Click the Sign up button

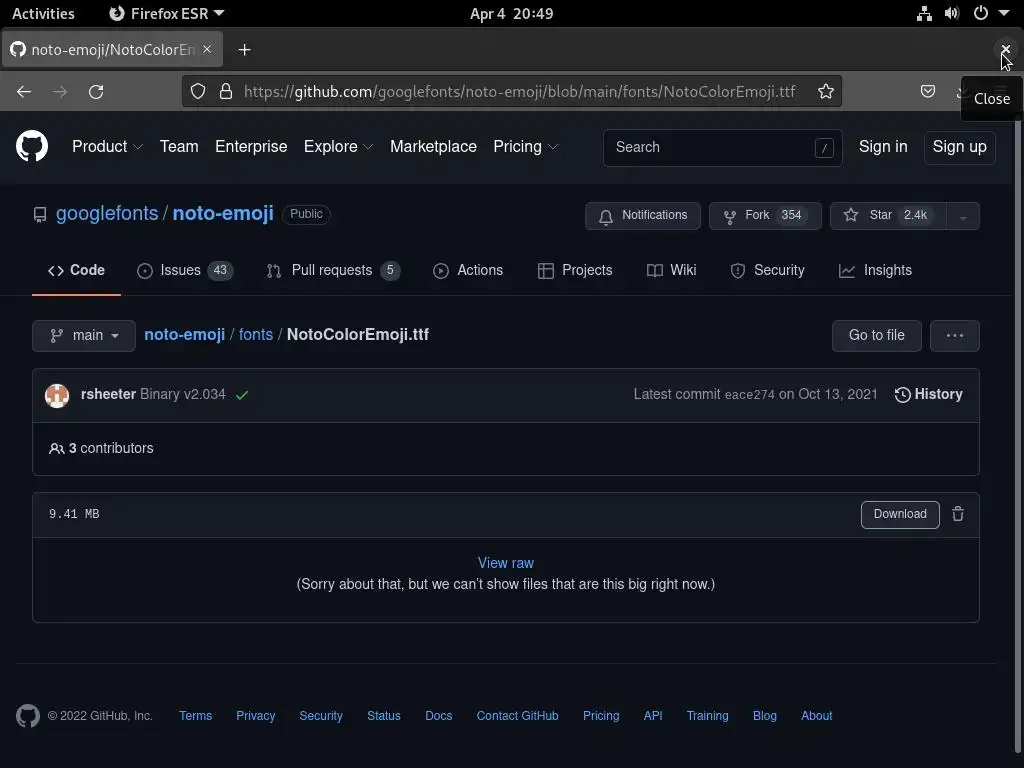[959, 147]
